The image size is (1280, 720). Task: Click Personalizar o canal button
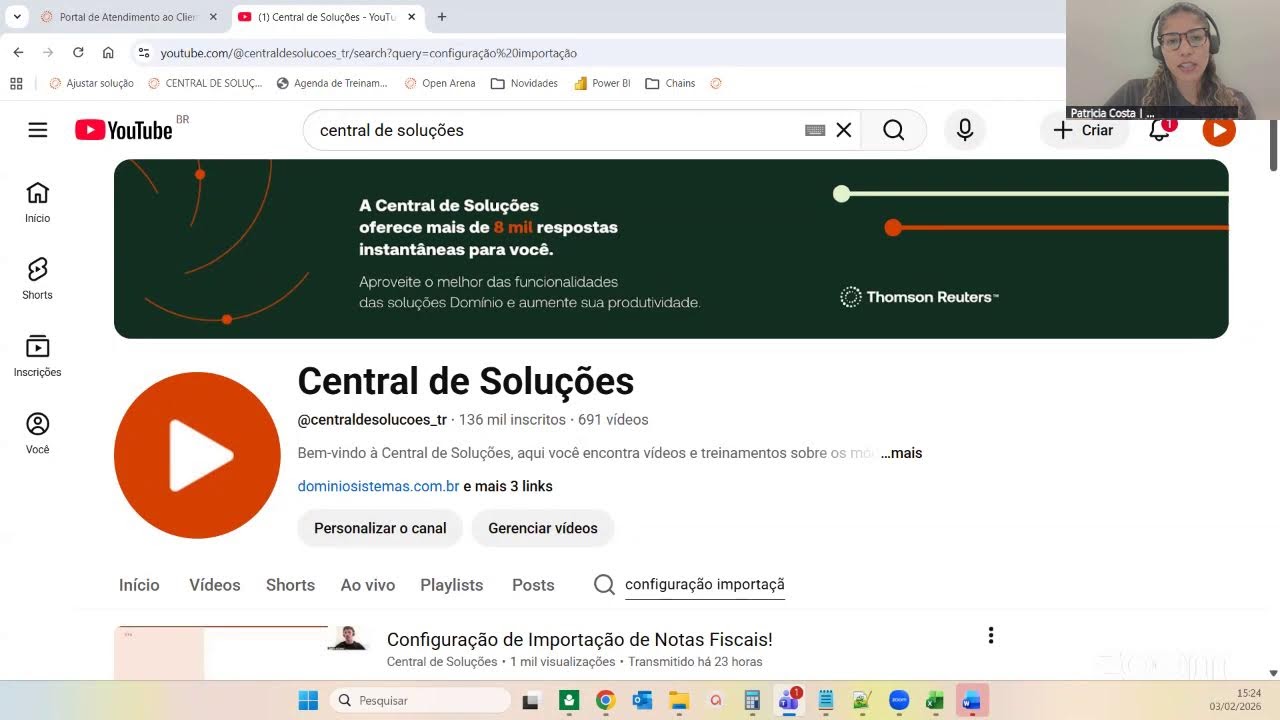[380, 528]
